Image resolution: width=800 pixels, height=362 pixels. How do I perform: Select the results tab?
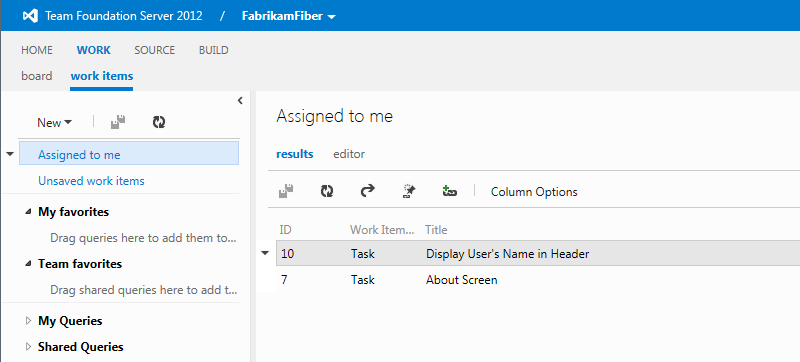[294, 154]
